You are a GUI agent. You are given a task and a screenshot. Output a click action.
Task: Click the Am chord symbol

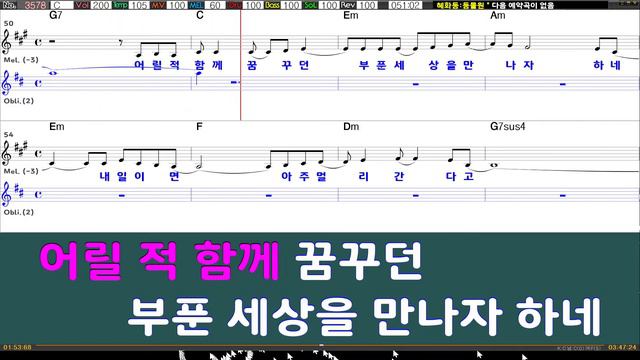pyautogui.click(x=498, y=16)
